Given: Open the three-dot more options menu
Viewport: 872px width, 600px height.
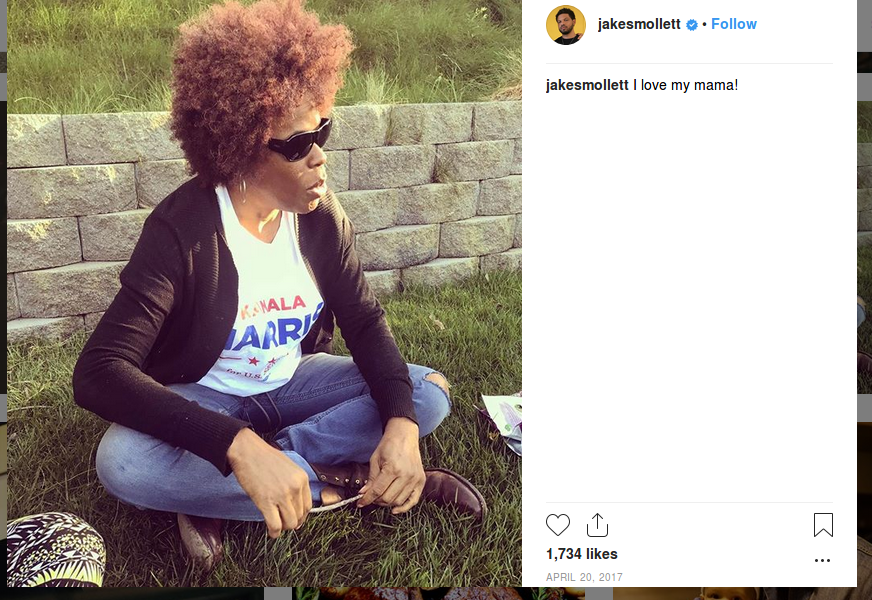Looking at the screenshot, I should point(823,560).
